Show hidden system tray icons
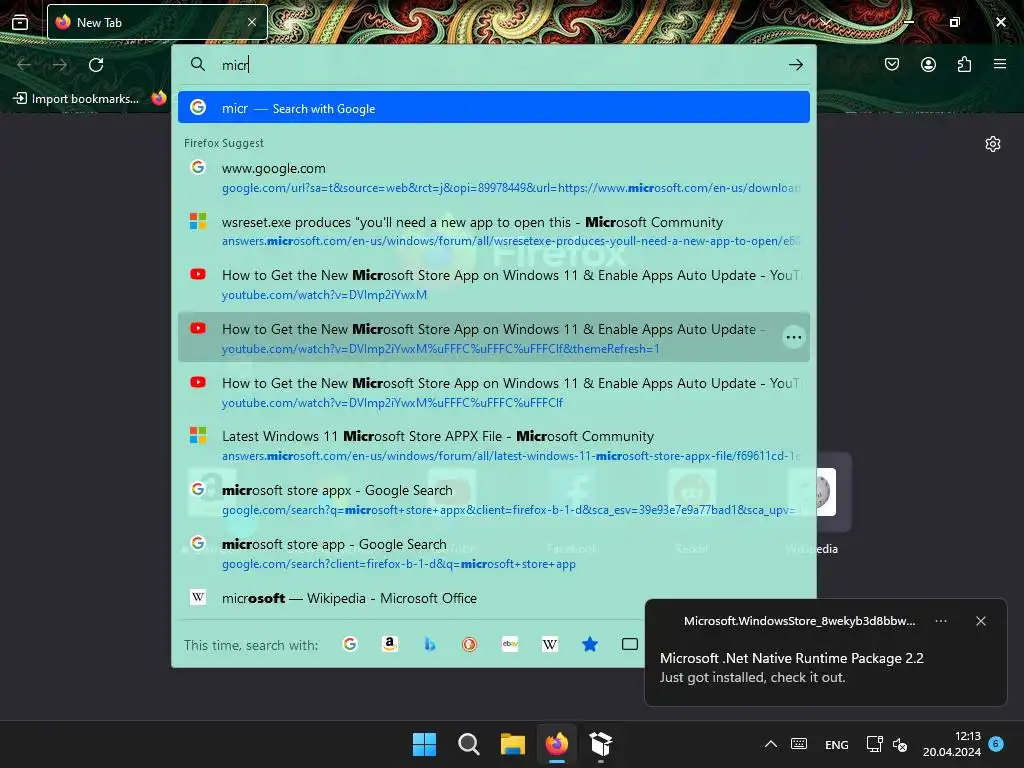Viewport: 1024px width, 768px height. (771, 744)
